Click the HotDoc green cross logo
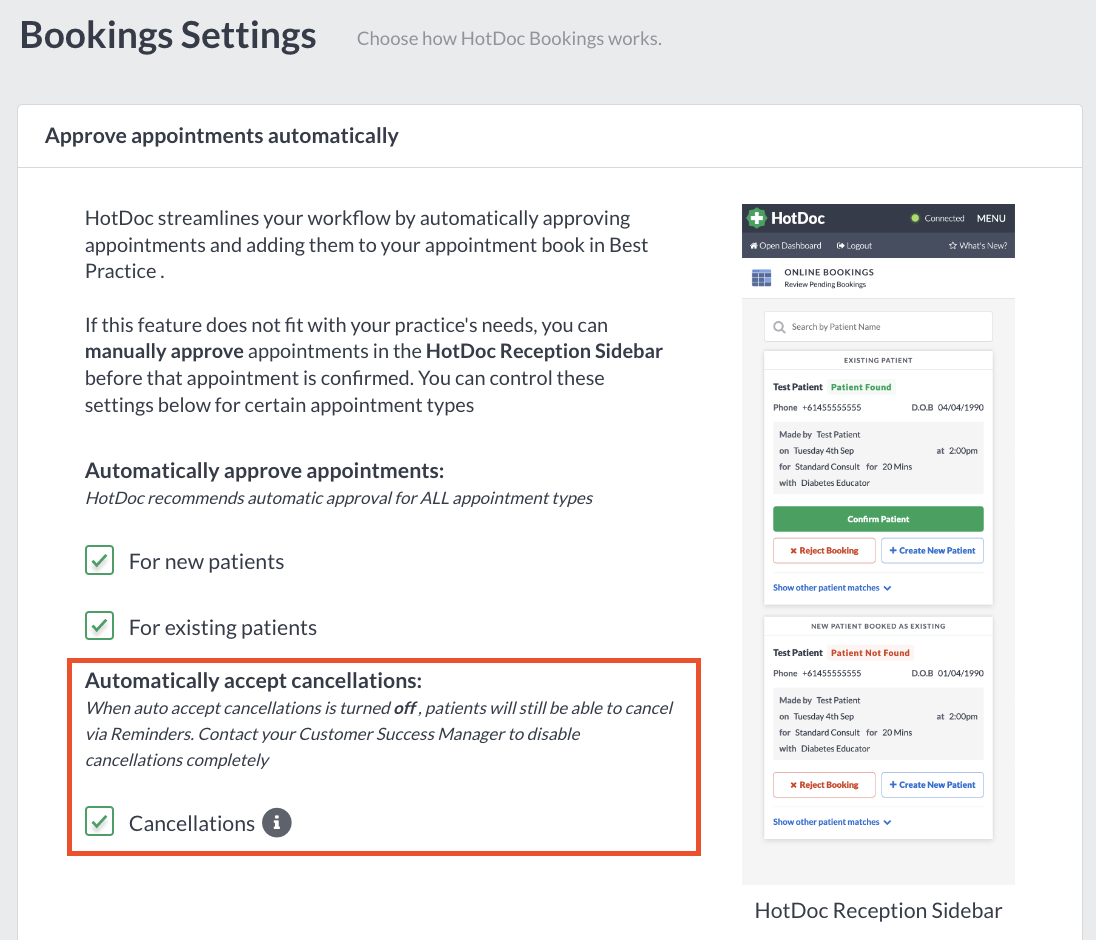Screen dimensions: 1096x940 (756, 218)
